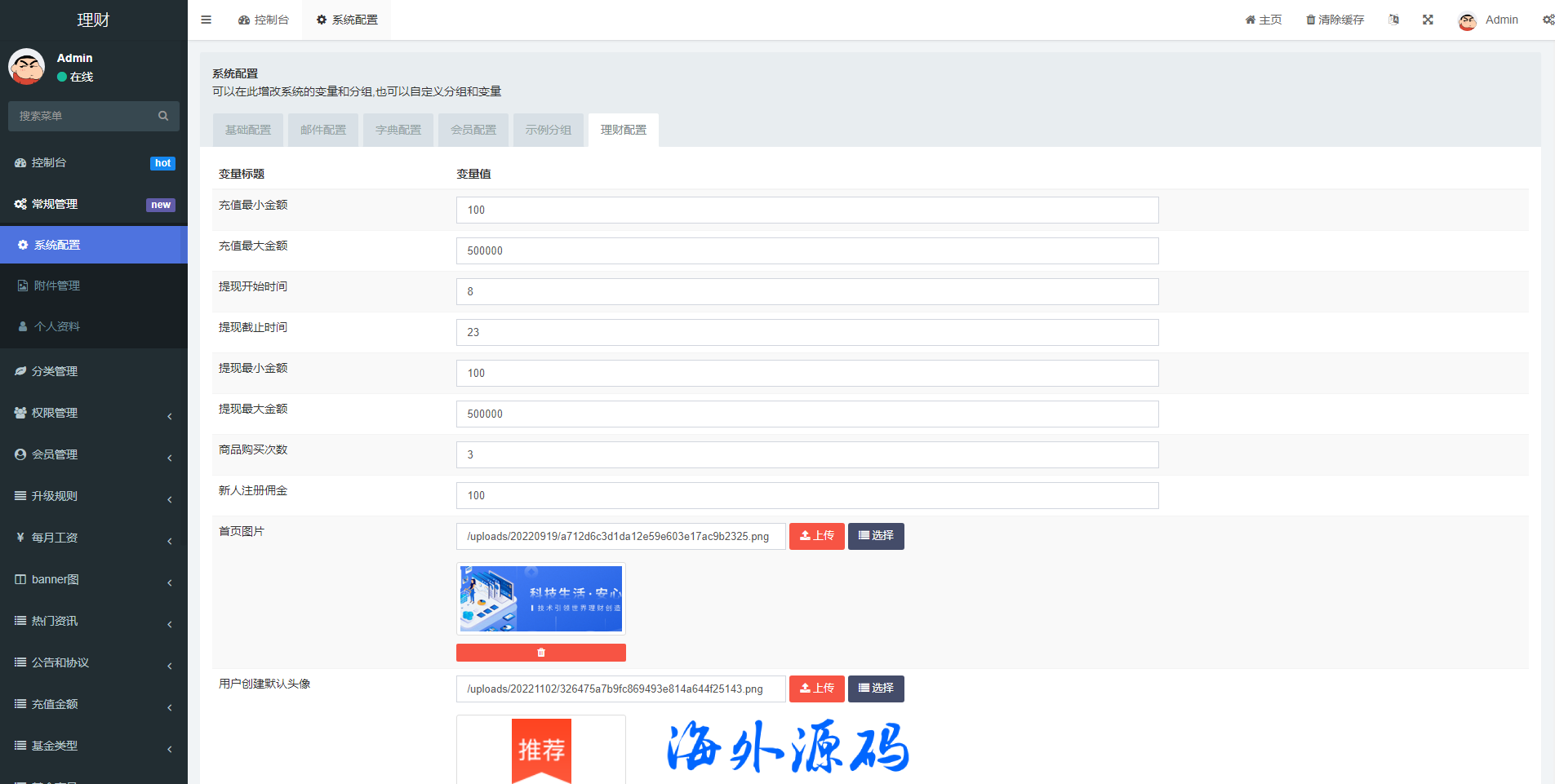The width and height of the screenshot is (1555, 784).
Task: Expand the 权限管理 sidebar menu
Action: click(x=93, y=413)
